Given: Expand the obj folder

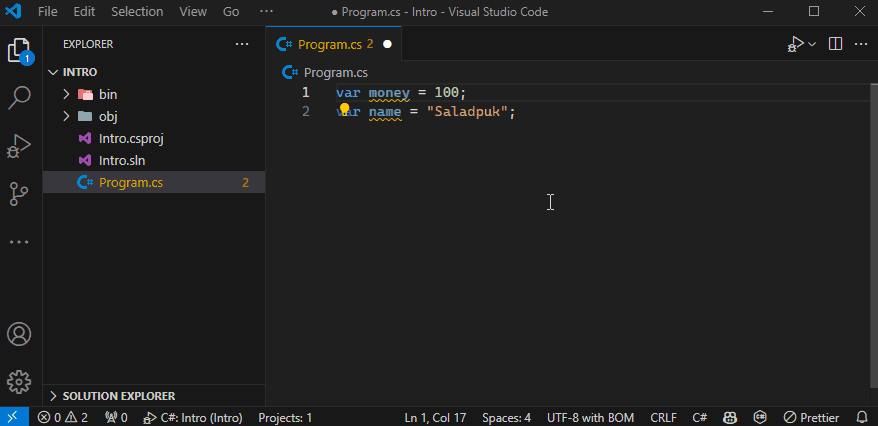Looking at the screenshot, I should pos(154,116).
